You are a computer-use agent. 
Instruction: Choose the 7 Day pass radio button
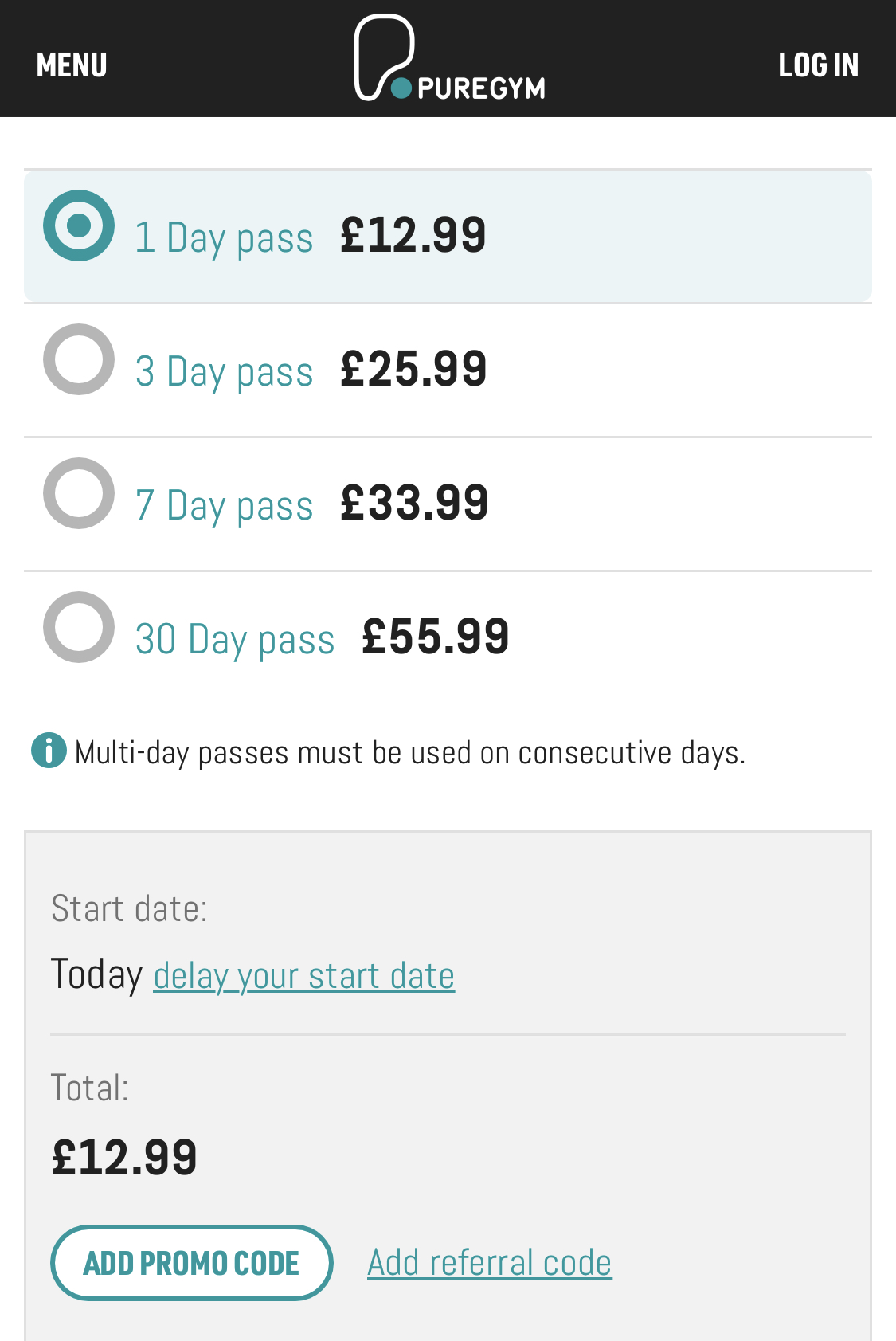click(x=79, y=493)
